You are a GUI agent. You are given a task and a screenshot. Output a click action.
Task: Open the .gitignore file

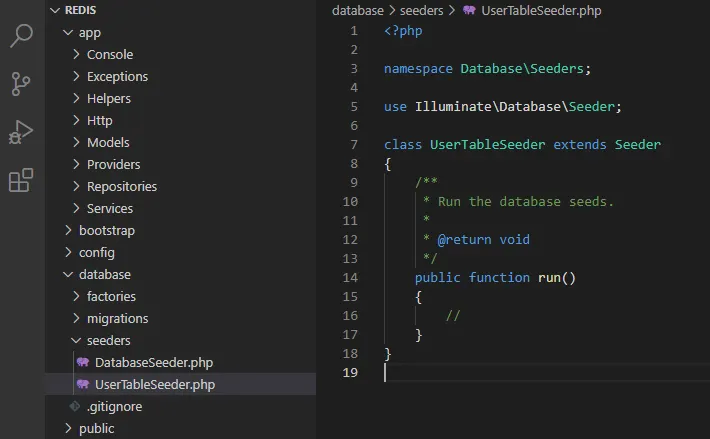[x=115, y=406]
